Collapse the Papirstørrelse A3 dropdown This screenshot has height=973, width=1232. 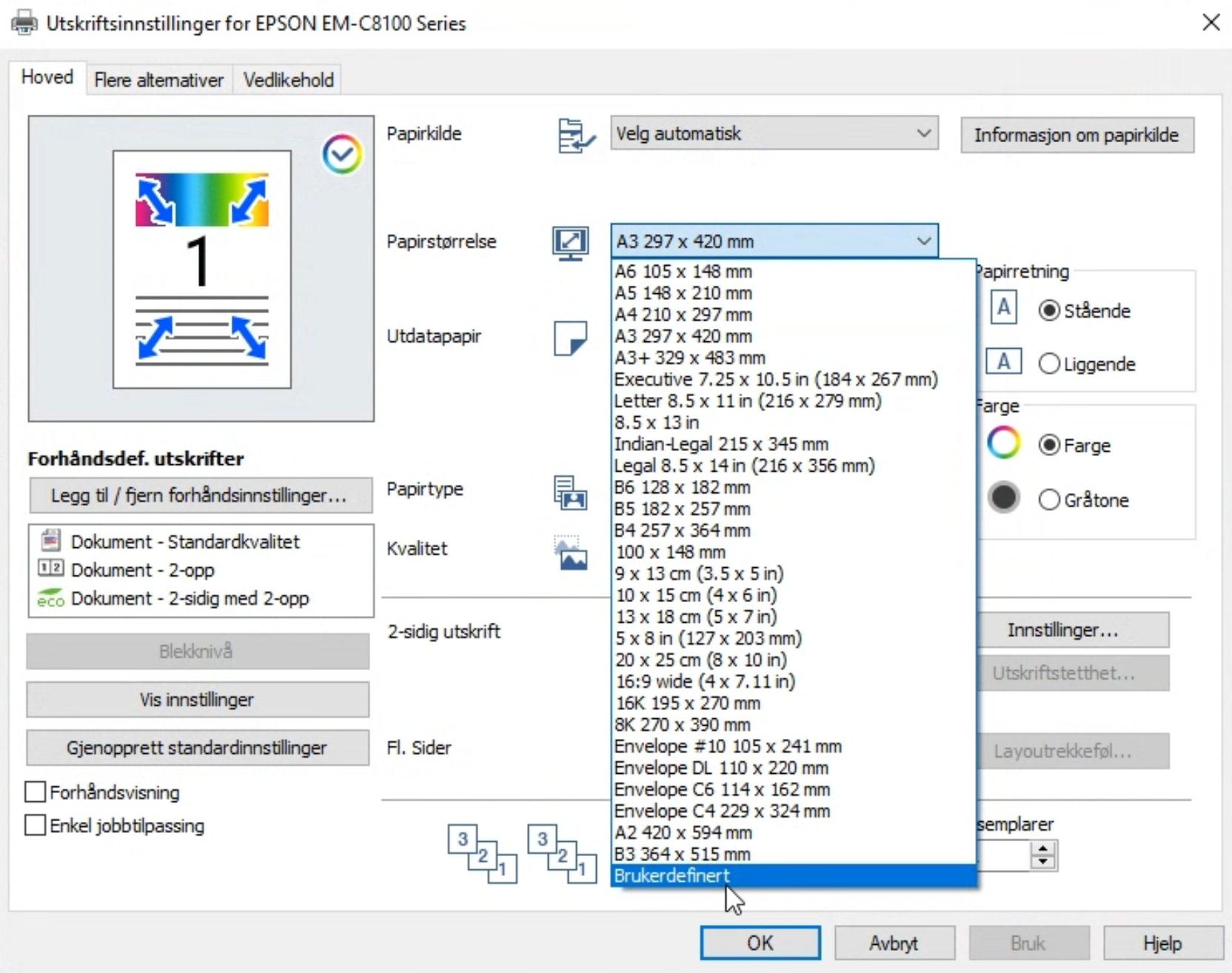[774, 241]
